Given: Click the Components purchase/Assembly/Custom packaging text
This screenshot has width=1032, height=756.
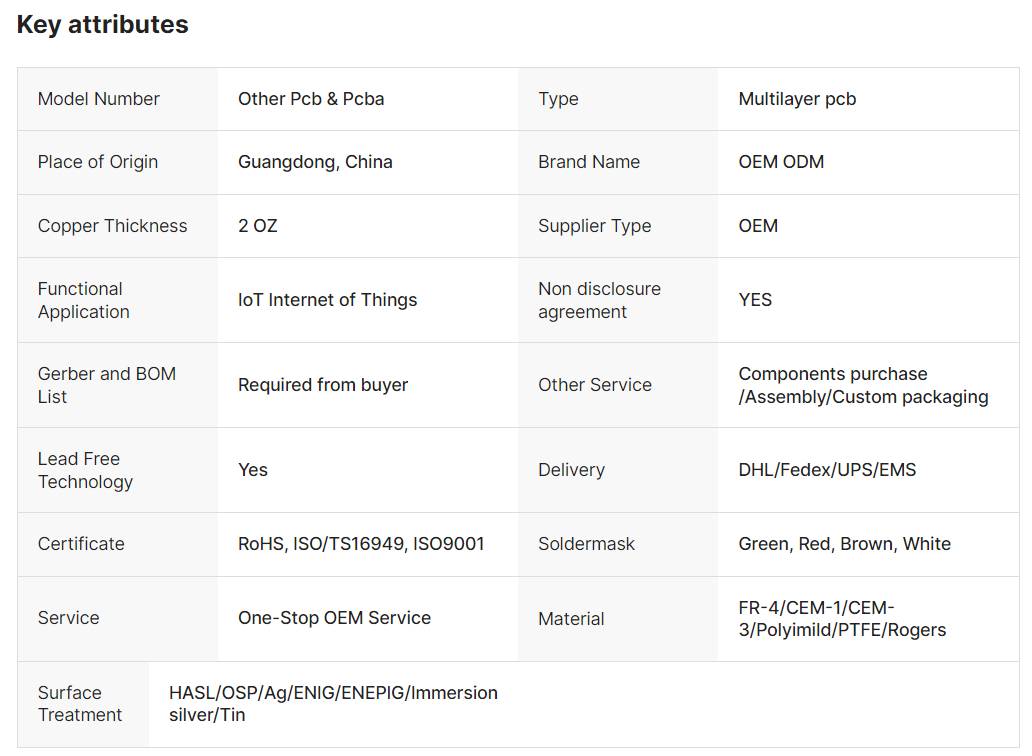Looking at the screenshot, I should pos(863,385).
